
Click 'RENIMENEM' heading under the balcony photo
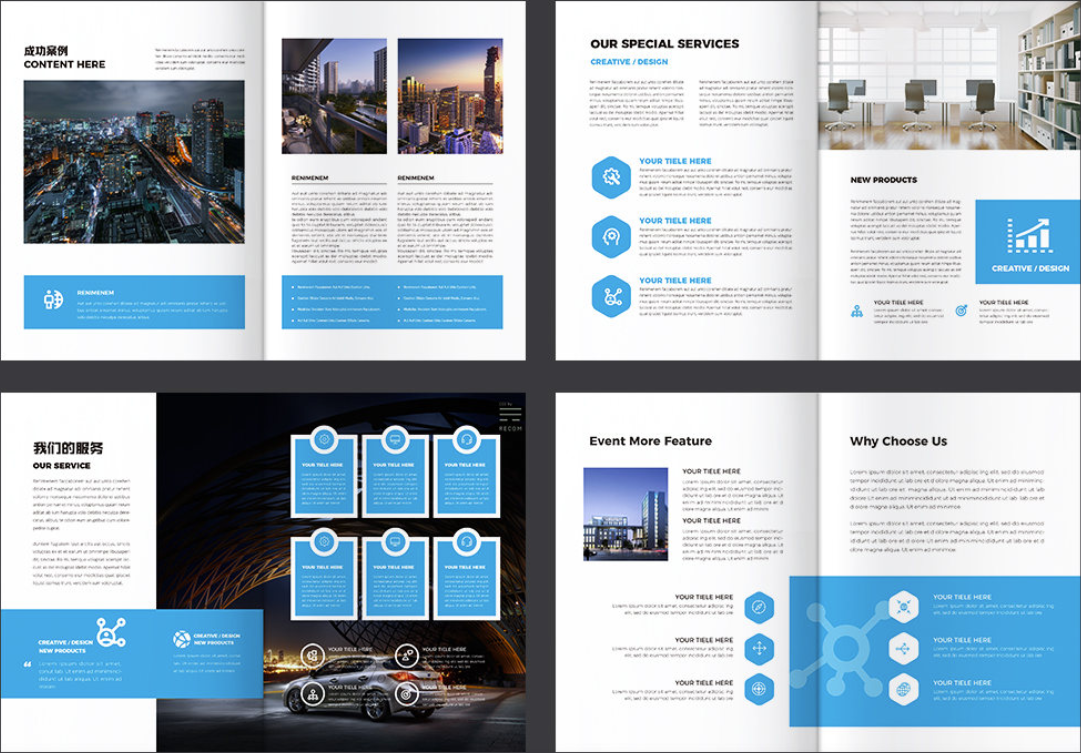[310, 178]
